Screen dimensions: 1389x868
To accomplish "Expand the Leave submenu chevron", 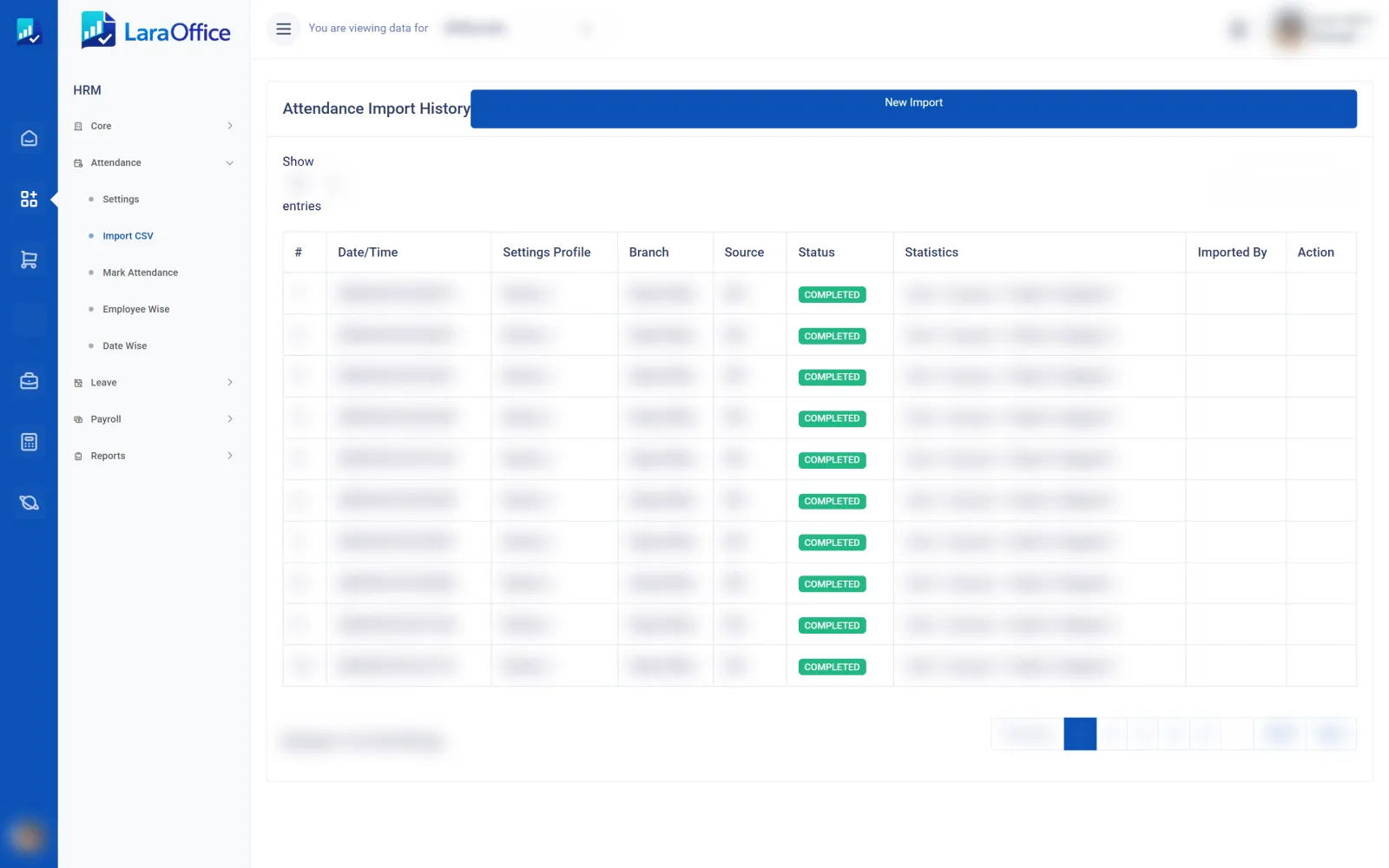I will coord(230,383).
